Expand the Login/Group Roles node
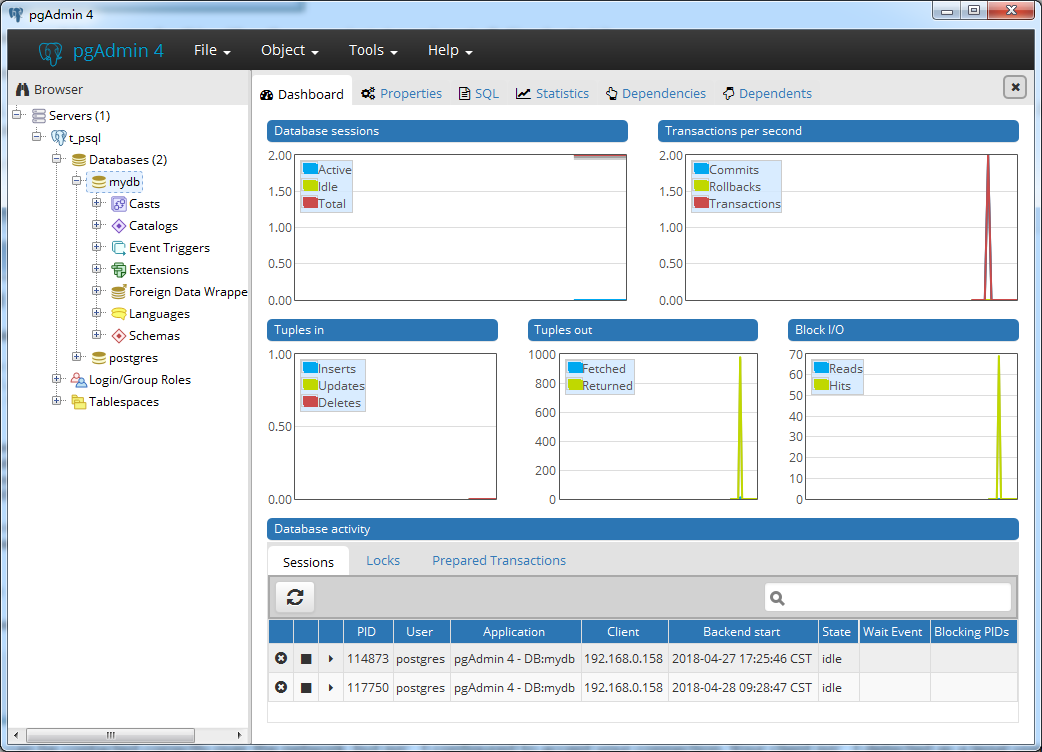The image size is (1042, 752). (56, 379)
